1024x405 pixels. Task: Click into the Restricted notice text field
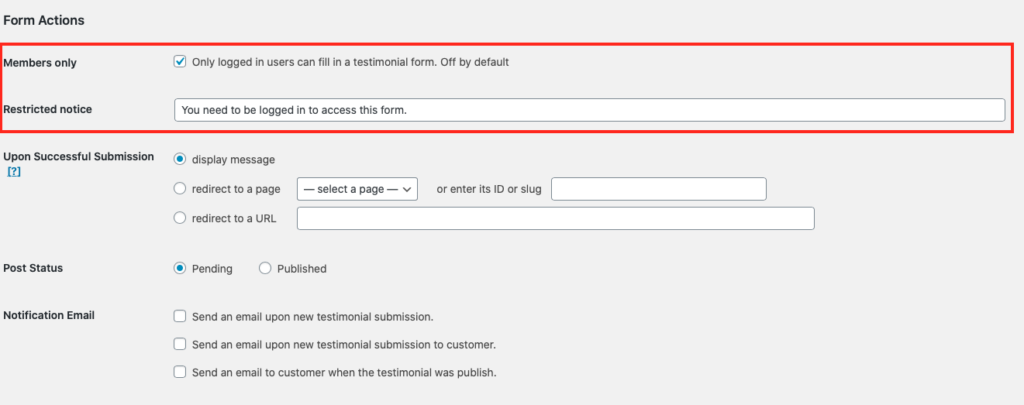(589, 110)
